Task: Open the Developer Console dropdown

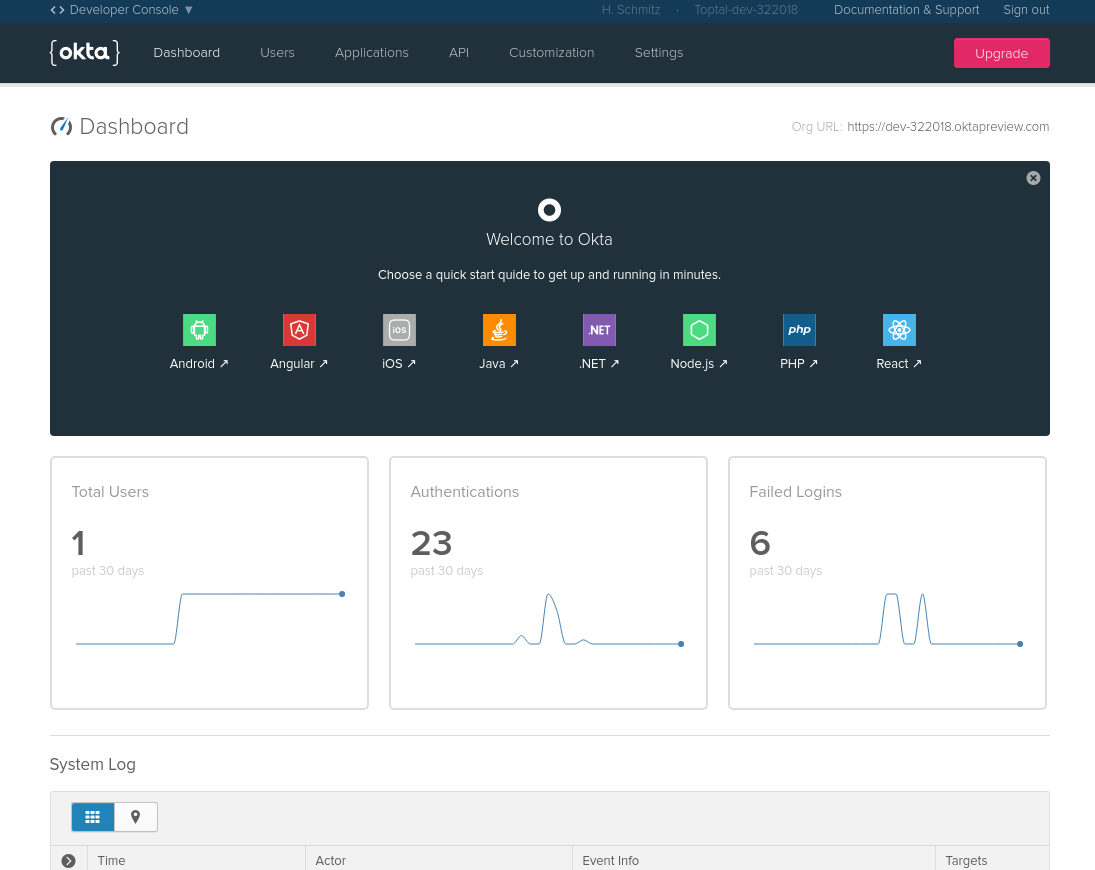Action: point(122,10)
